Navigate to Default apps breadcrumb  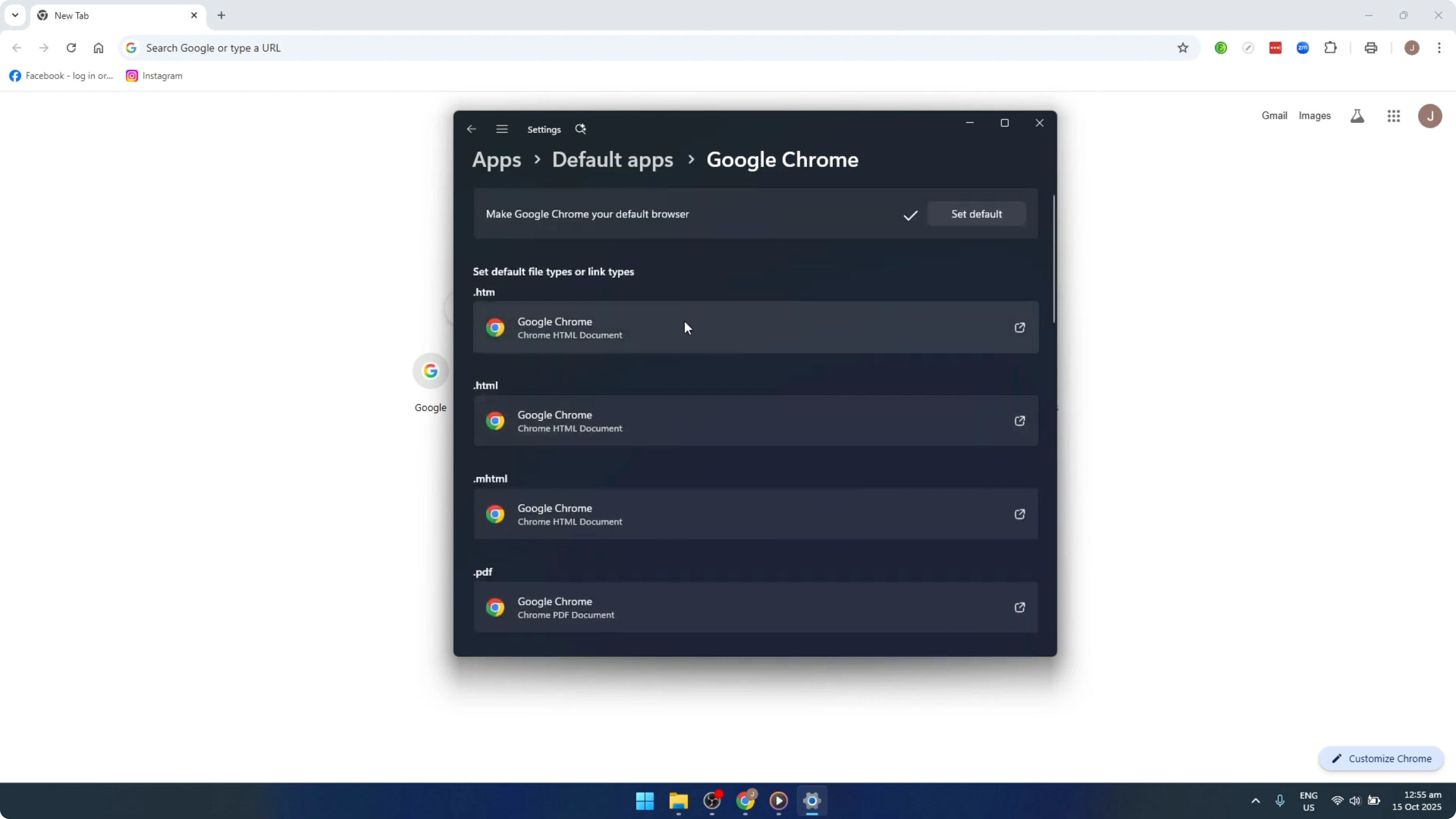click(612, 160)
